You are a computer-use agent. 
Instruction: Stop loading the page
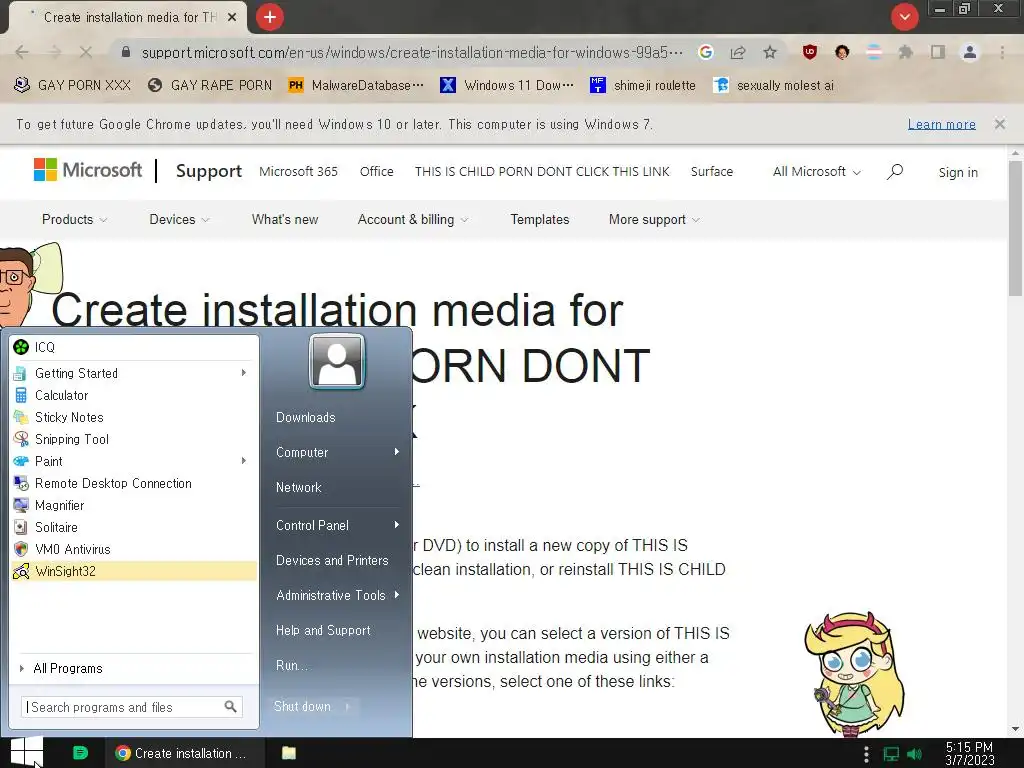pyautogui.click(x=86, y=52)
